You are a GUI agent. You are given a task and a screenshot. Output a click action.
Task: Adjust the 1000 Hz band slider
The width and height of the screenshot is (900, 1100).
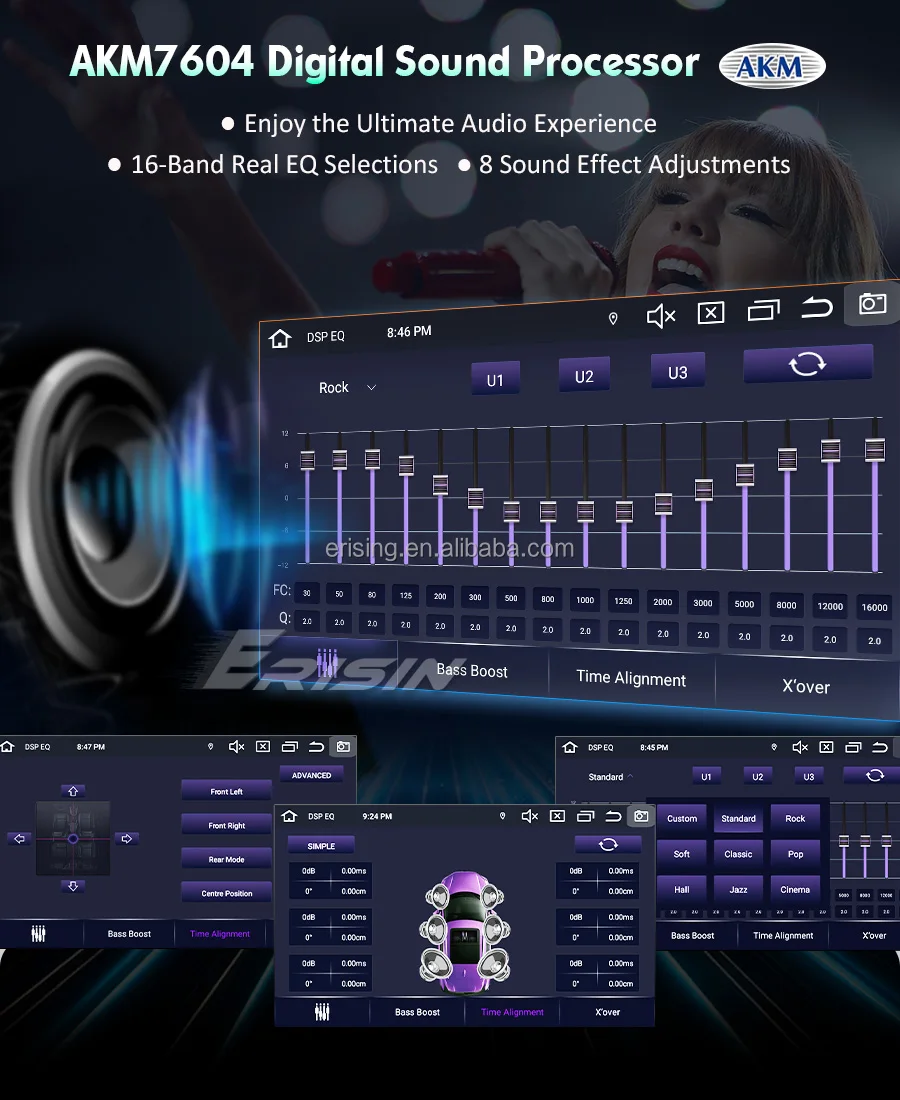[x=585, y=511]
